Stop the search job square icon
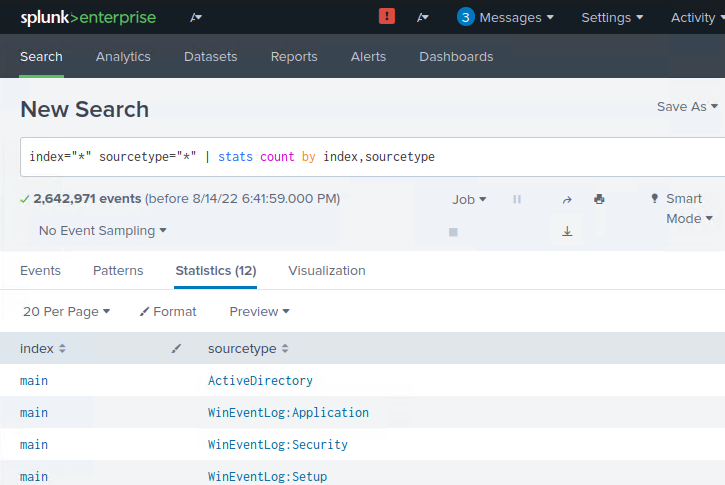This screenshot has height=485, width=725. [x=453, y=232]
